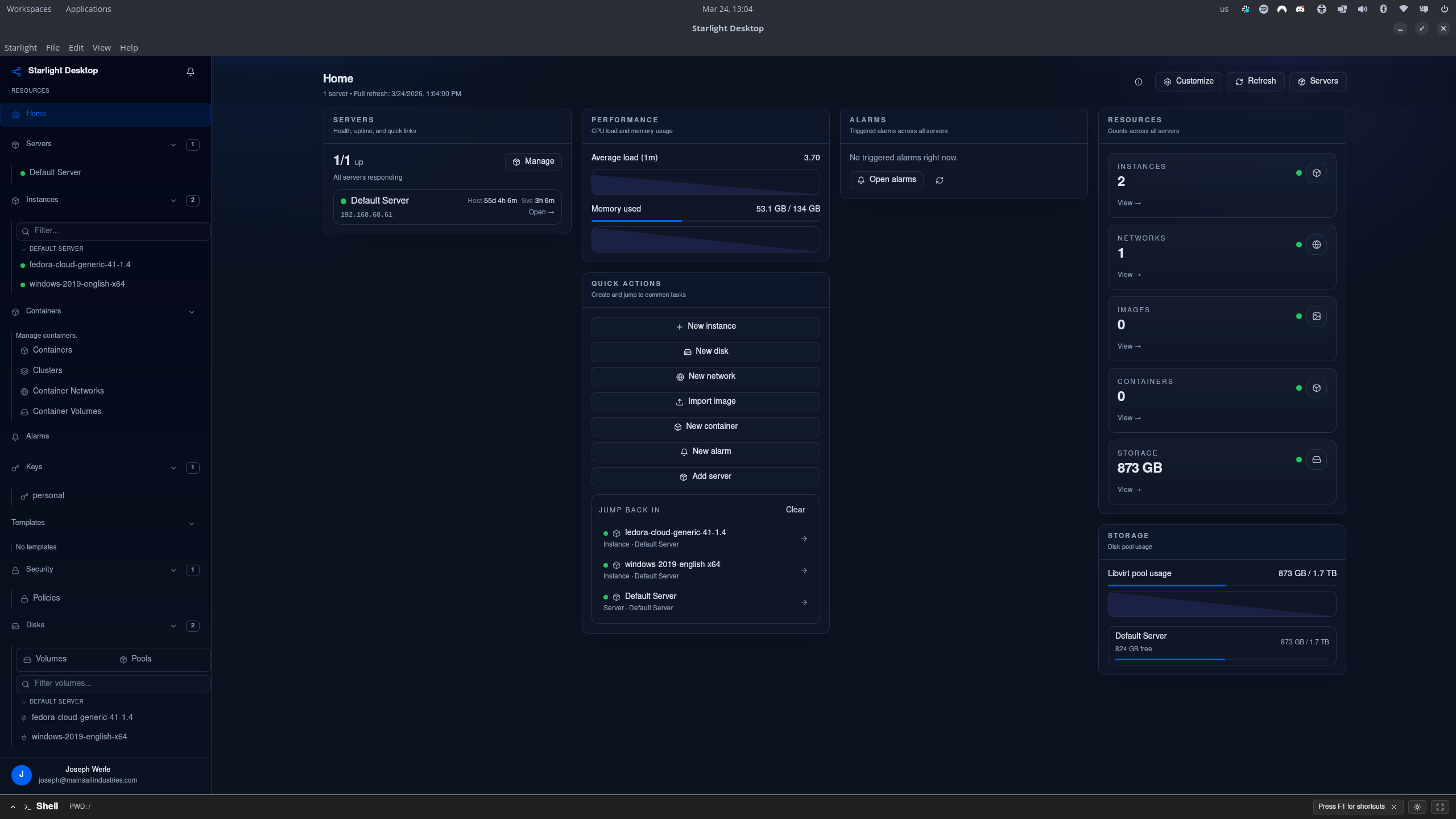Viewport: 1456px width, 819px height.
Task: Click the New disk quick action
Action: (706, 351)
